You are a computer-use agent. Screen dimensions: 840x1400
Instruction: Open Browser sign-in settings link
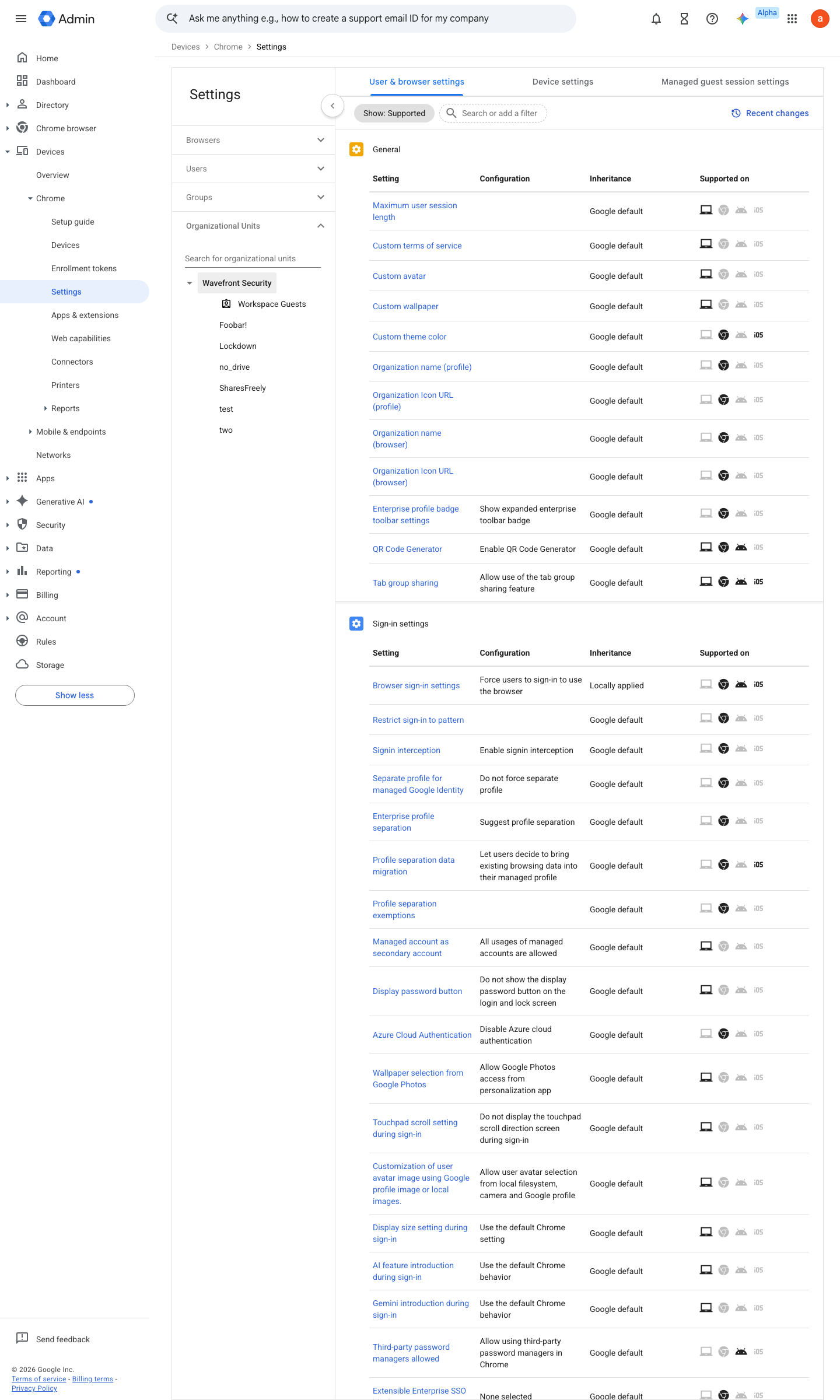416,685
